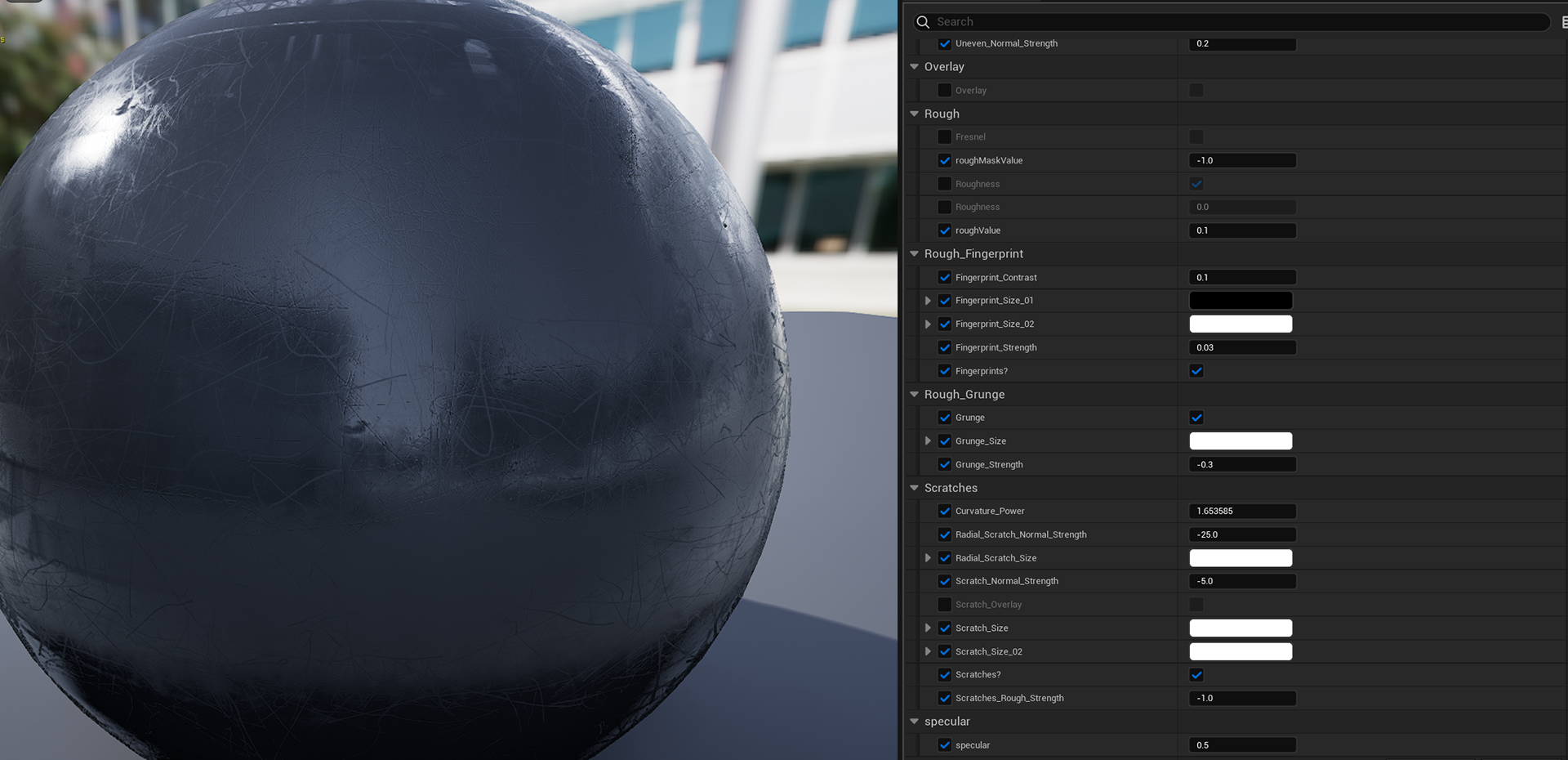The width and height of the screenshot is (1568, 760).
Task: Edit Grunge_Strength value -0.3
Action: [x=1242, y=464]
